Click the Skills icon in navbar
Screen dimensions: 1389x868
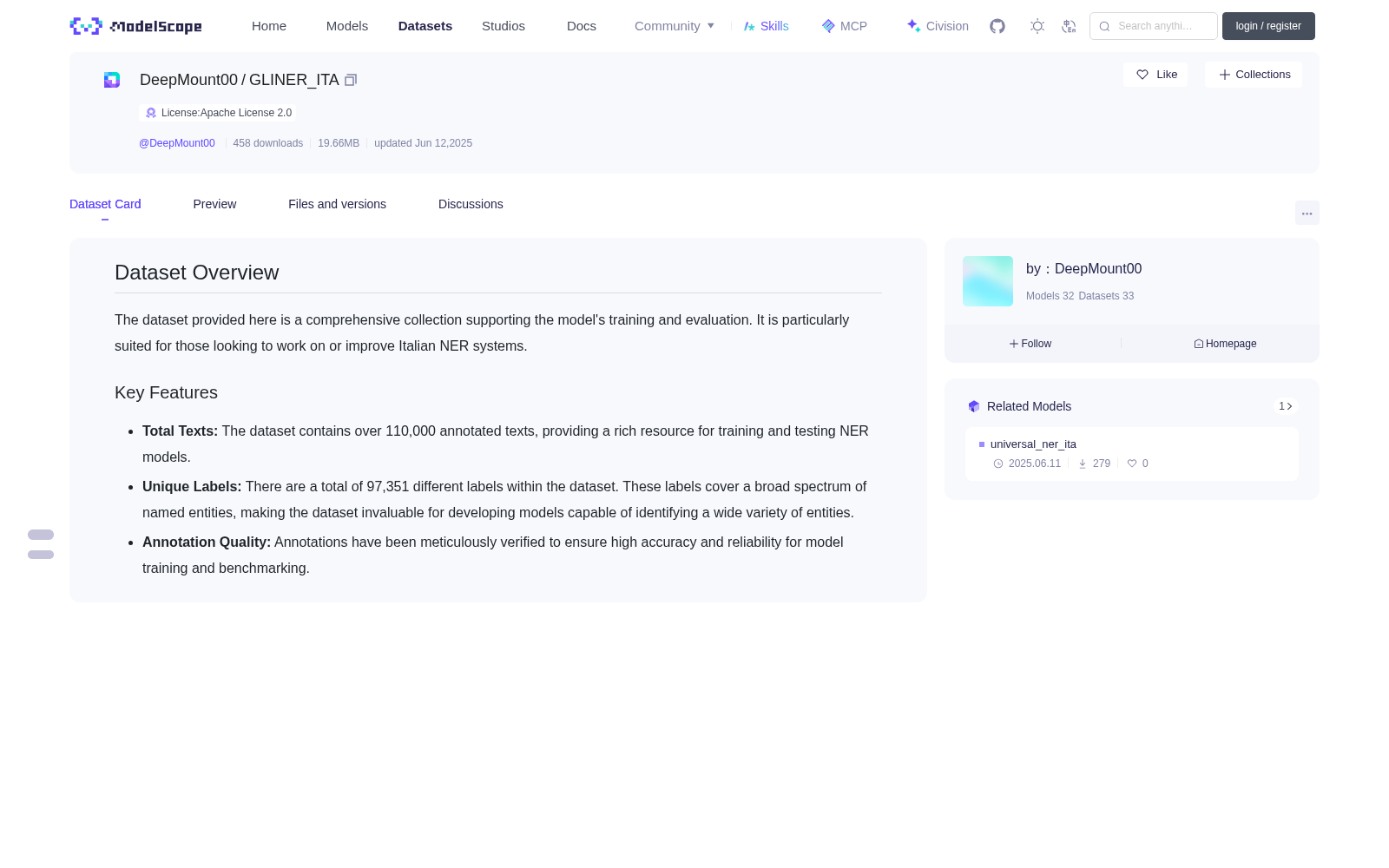[x=749, y=26]
